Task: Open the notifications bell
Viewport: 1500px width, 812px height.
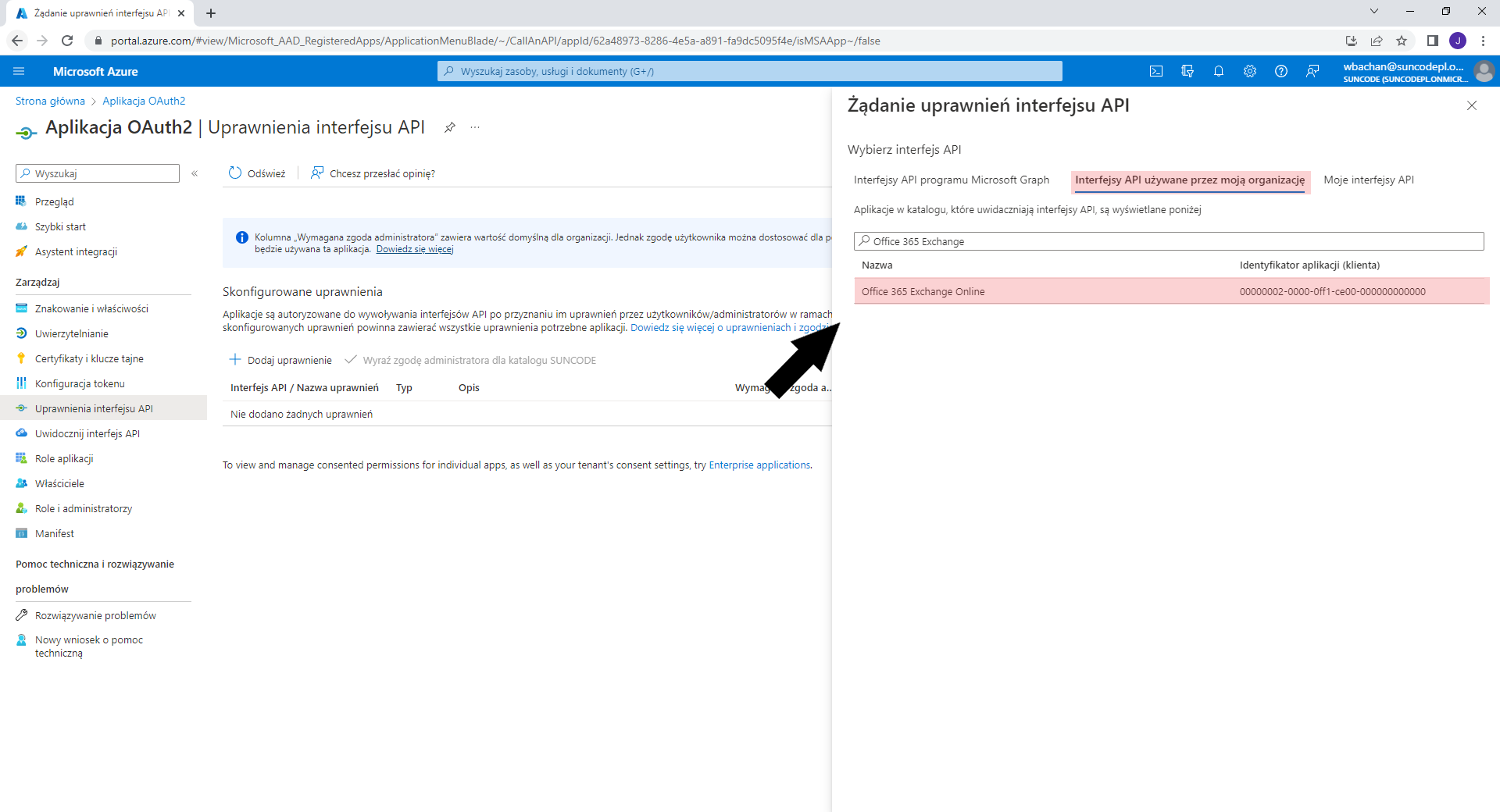Action: 1219,71
